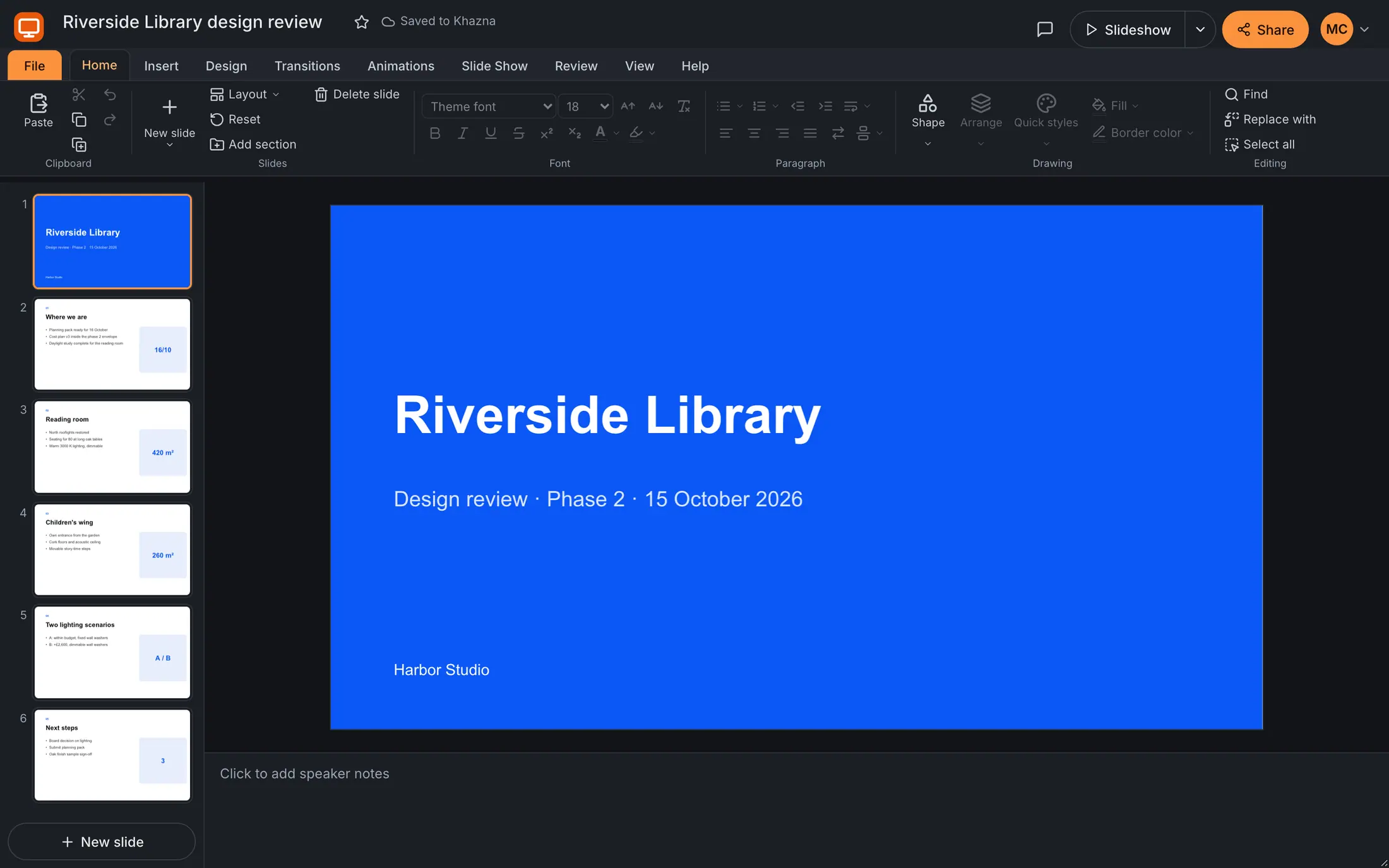
Task: Increase paragraph indent
Action: 825,106
